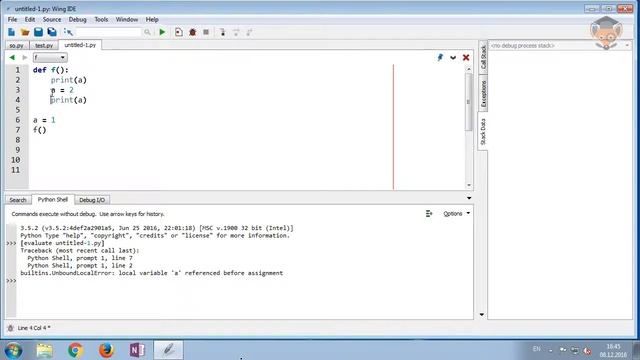Open the Window menu
Image resolution: width=640 pixels, height=360 pixels.
pyautogui.click(x=127, y=19)
